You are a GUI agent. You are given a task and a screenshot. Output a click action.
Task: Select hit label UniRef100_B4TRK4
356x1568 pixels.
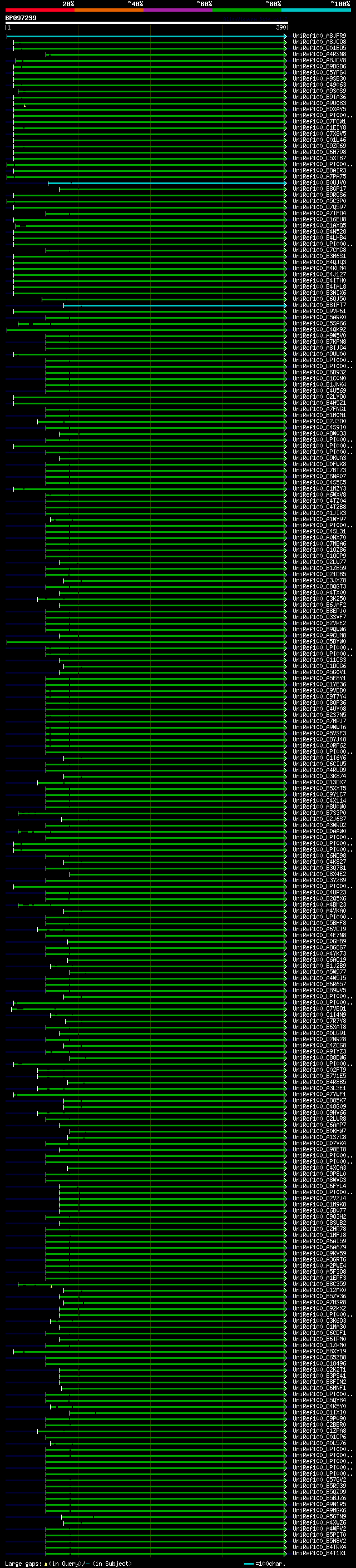click(x=319, y=1547)
